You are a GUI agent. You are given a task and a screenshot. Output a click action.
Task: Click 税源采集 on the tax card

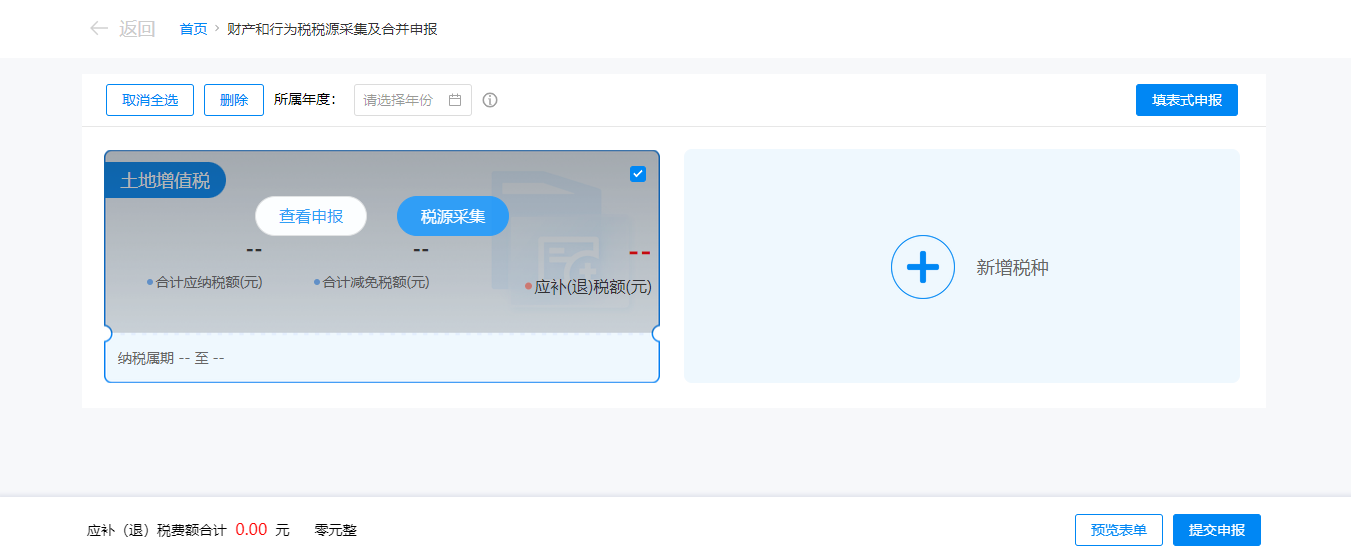(453, 216)
